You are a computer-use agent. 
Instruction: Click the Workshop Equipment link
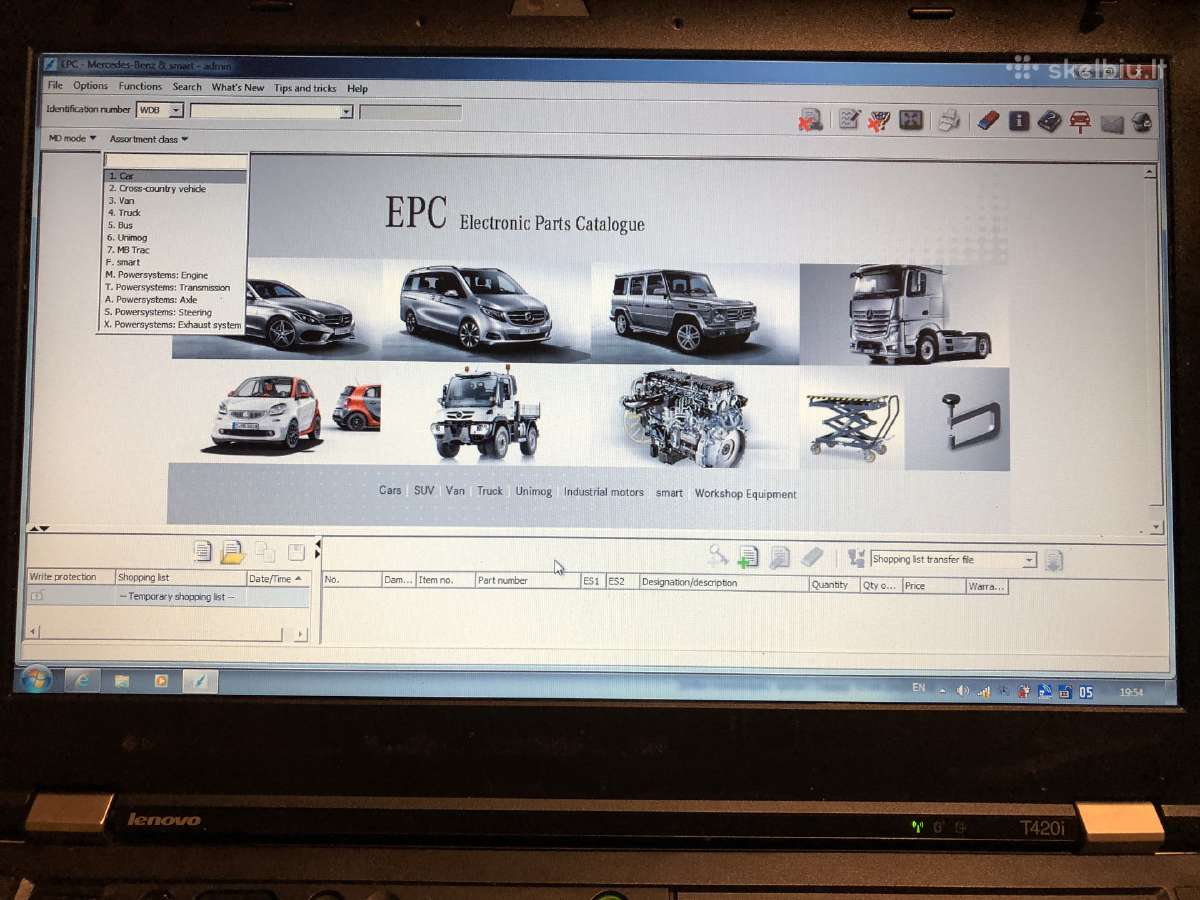[745, 494]
